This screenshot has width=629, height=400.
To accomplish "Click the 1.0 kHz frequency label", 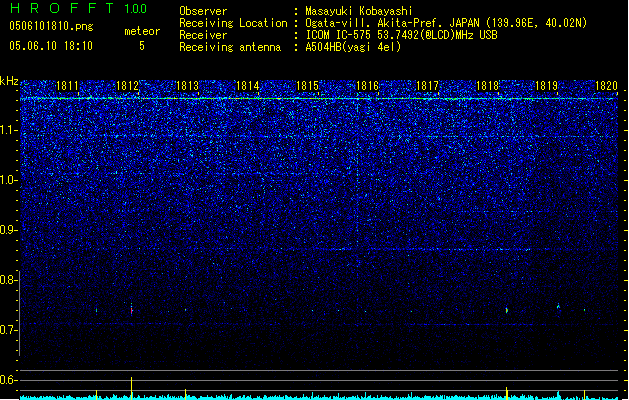I will pos(8,180).
